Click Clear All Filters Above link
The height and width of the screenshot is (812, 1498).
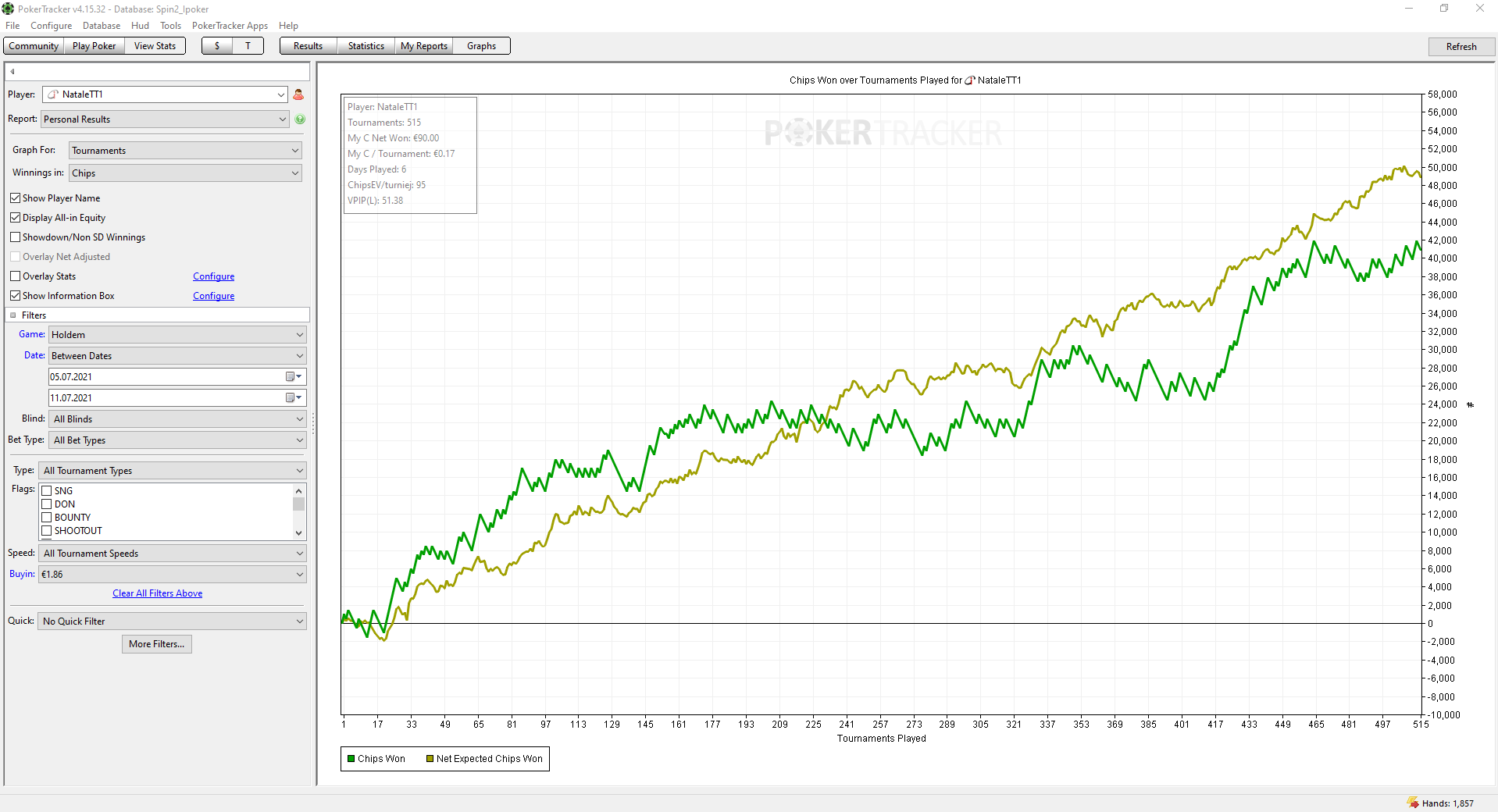pos(157,593)
